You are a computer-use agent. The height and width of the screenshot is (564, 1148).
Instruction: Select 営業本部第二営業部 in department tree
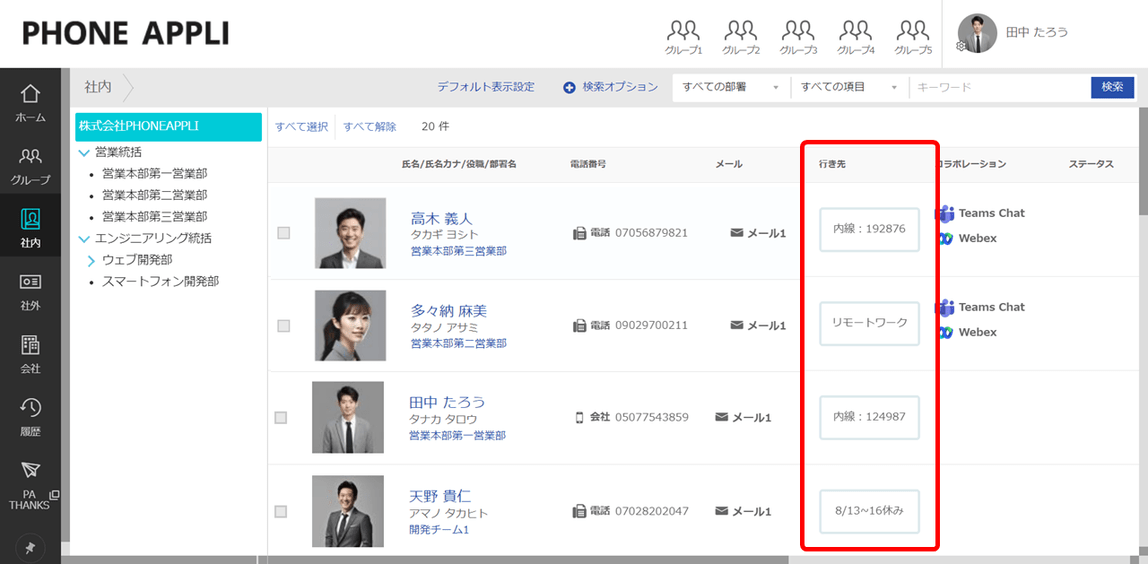pos(154,196)
